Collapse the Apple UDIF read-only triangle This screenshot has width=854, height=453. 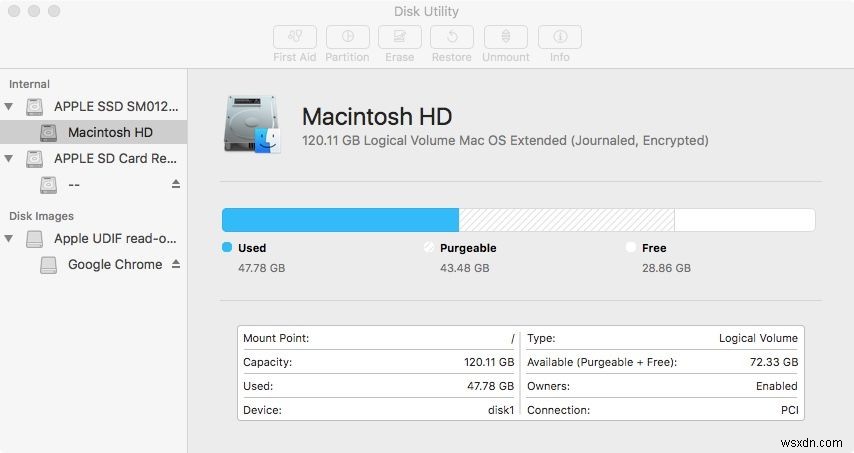9,238
